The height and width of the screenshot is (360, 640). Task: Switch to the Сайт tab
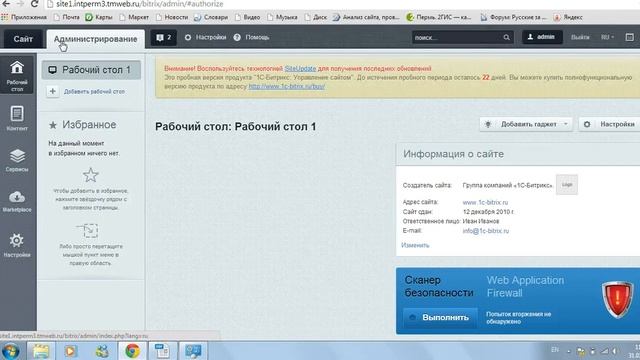pyautogui.click(x=23, y=39)
